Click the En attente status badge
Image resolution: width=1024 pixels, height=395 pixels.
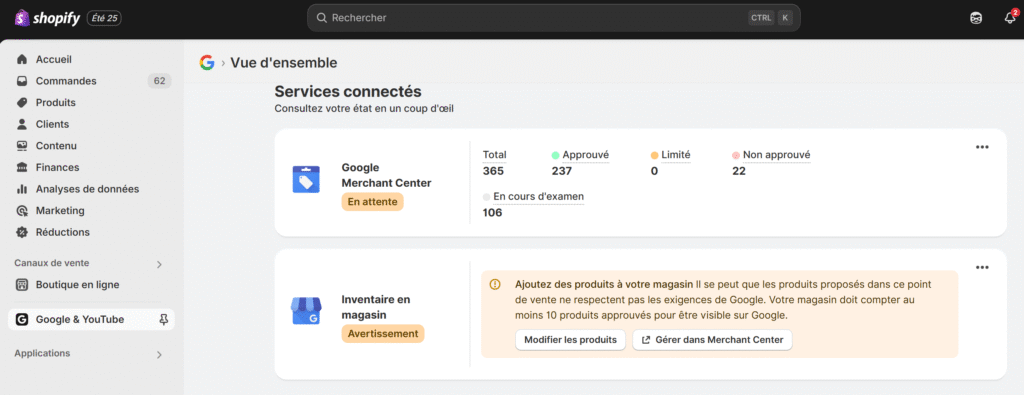[x=372, y=202]
